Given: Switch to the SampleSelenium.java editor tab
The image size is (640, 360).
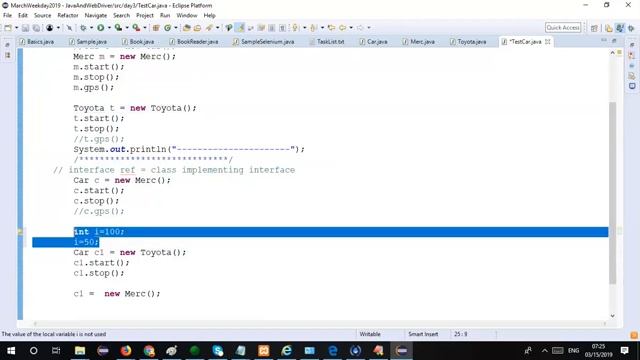Looking at the screenshot, I should [264, 42].
